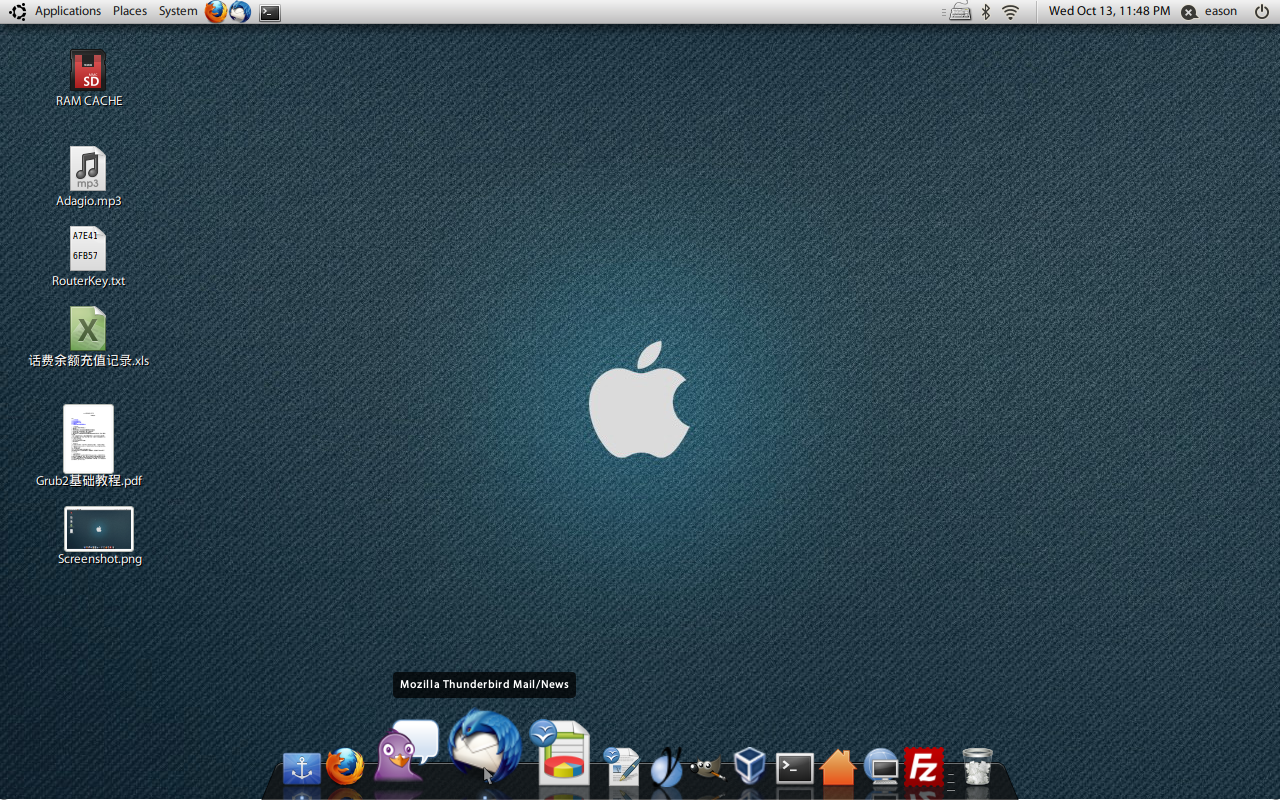
Task: Launch Firefox from the bottom dock
Action: (x=346, y=767)
